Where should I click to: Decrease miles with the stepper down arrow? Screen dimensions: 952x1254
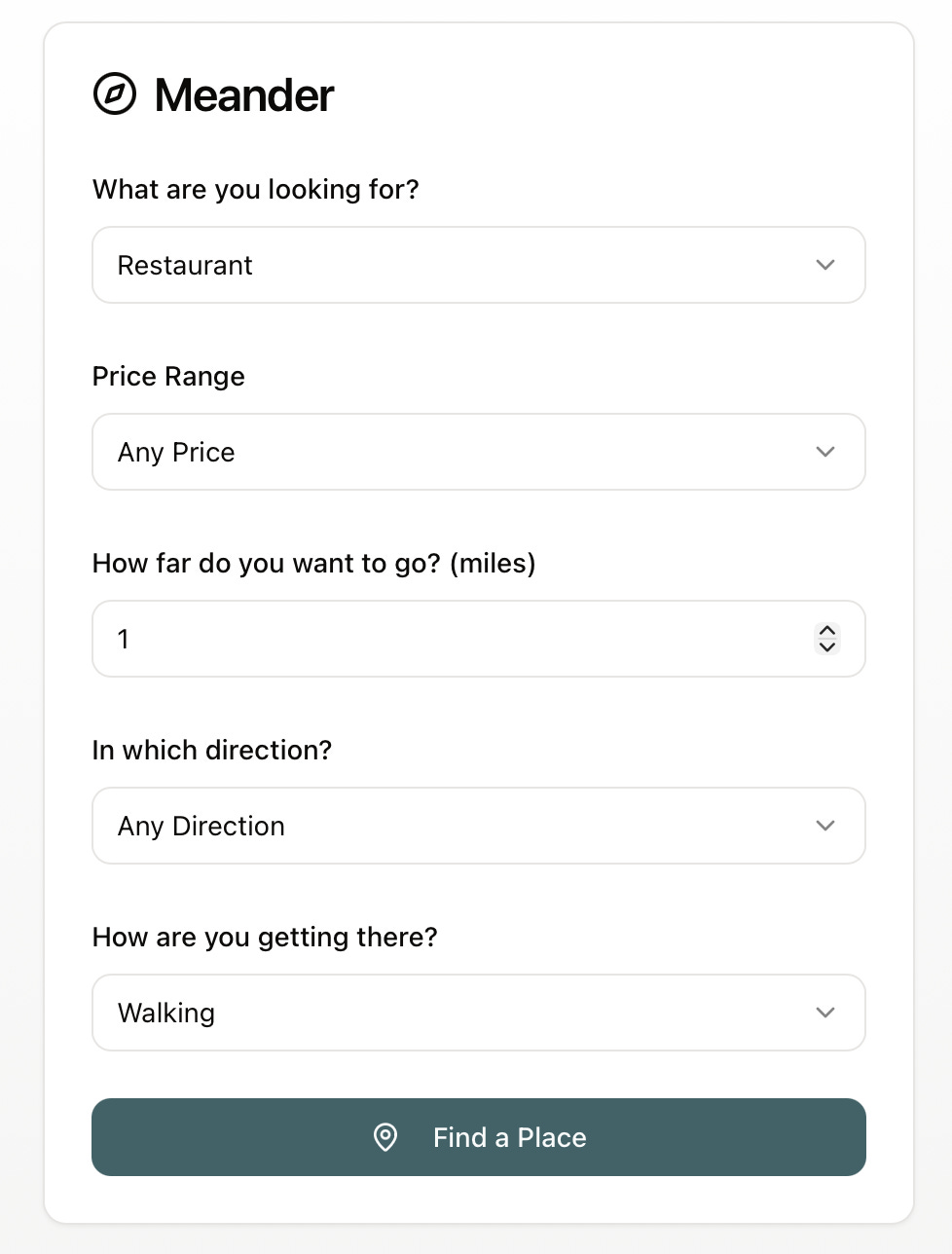coord(827,646)
